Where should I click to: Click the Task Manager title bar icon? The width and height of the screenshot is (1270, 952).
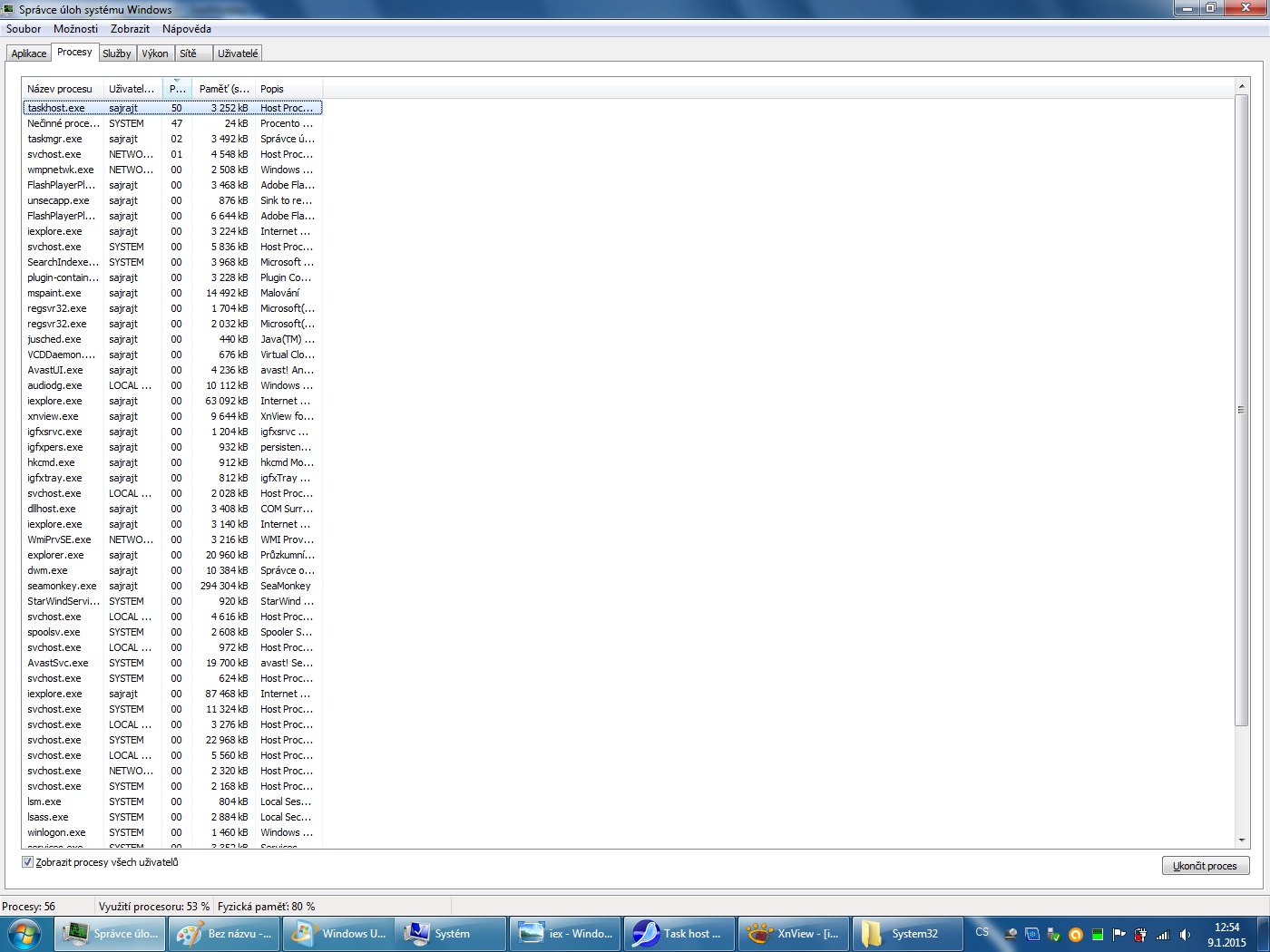[x=8, y=9]
